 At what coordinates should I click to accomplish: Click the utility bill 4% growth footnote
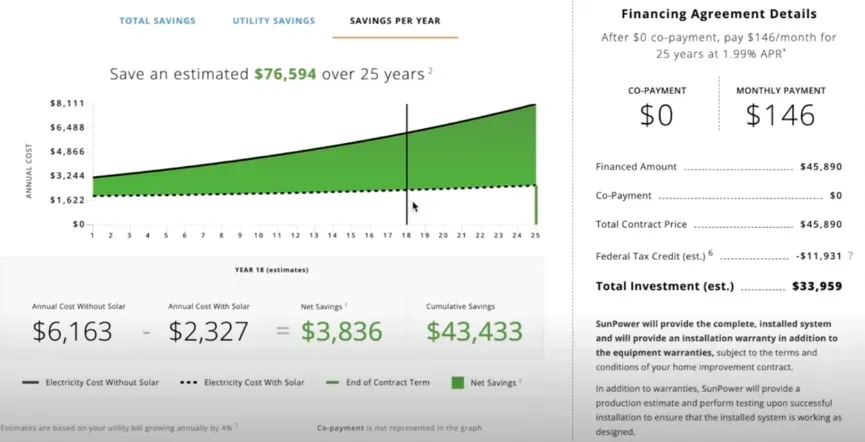(x=119, y=428)
